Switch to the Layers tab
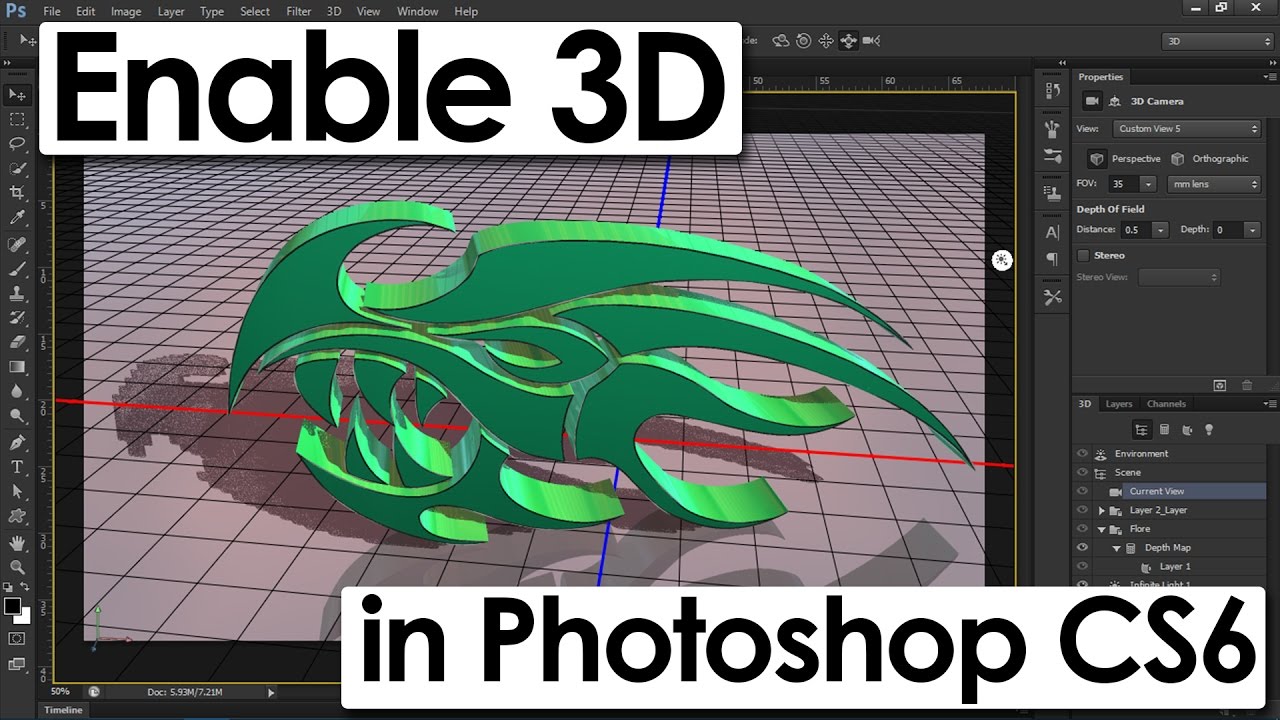 (1119, 404)
